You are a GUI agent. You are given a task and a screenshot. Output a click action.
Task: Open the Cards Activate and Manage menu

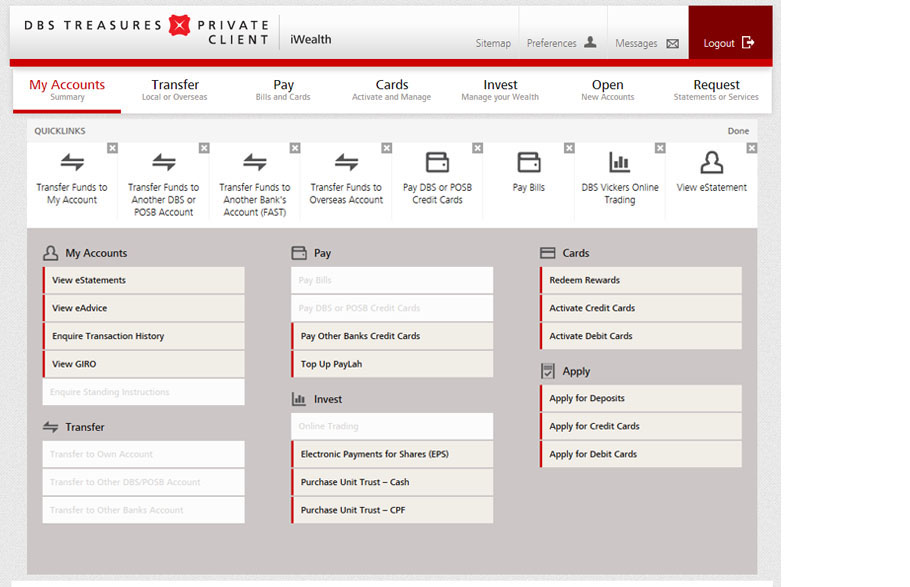(x=392, y=90)
